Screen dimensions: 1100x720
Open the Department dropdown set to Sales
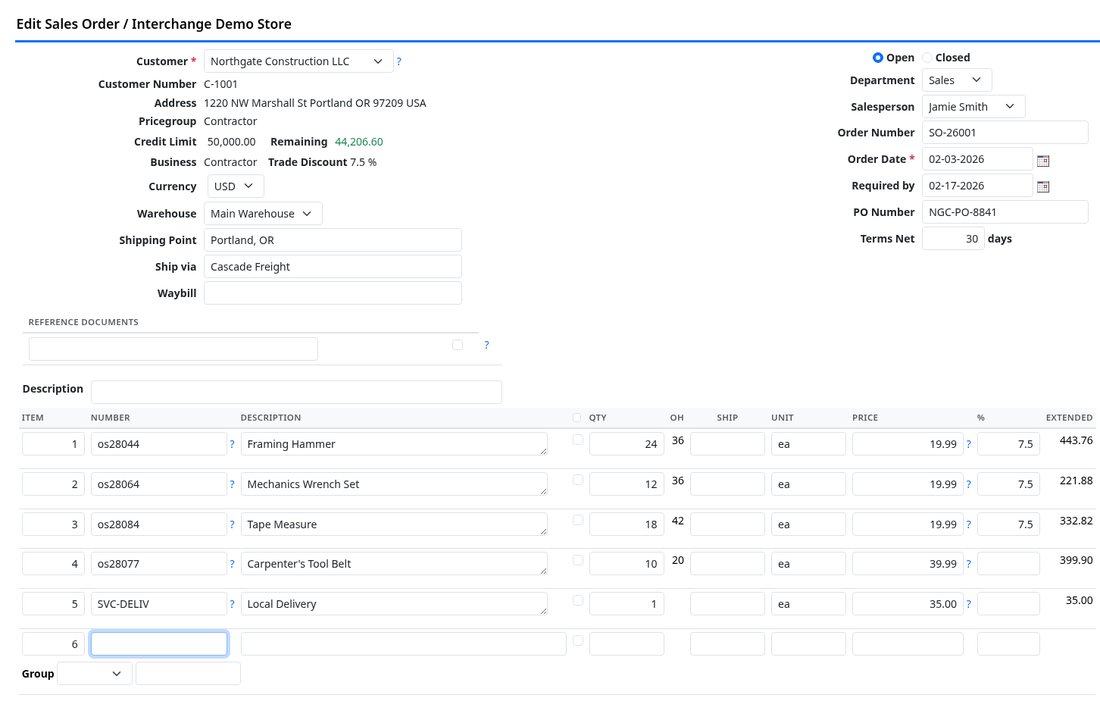tap(956, 80)
